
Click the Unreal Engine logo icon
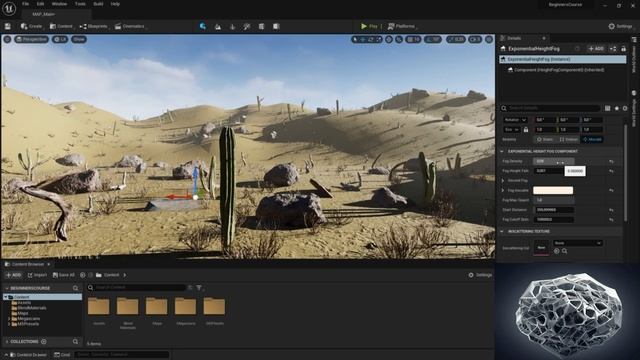9,9
